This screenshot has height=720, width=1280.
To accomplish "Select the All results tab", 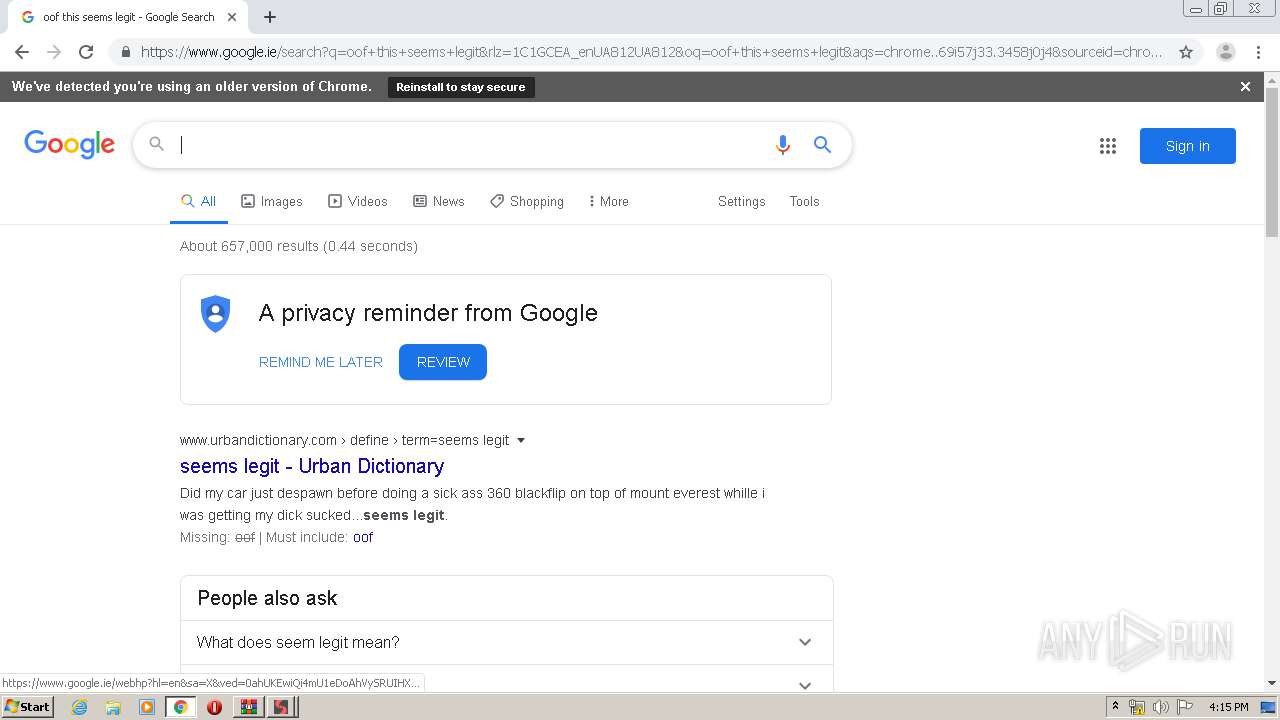I will pyautogui.click(x=199, y=201).
